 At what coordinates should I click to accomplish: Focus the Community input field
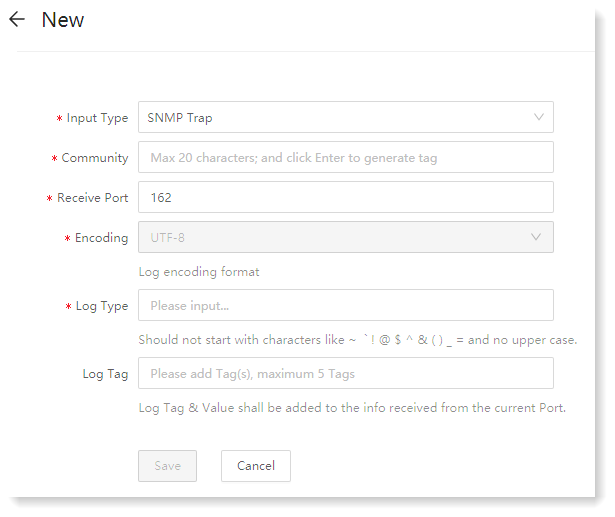[346, 157]
